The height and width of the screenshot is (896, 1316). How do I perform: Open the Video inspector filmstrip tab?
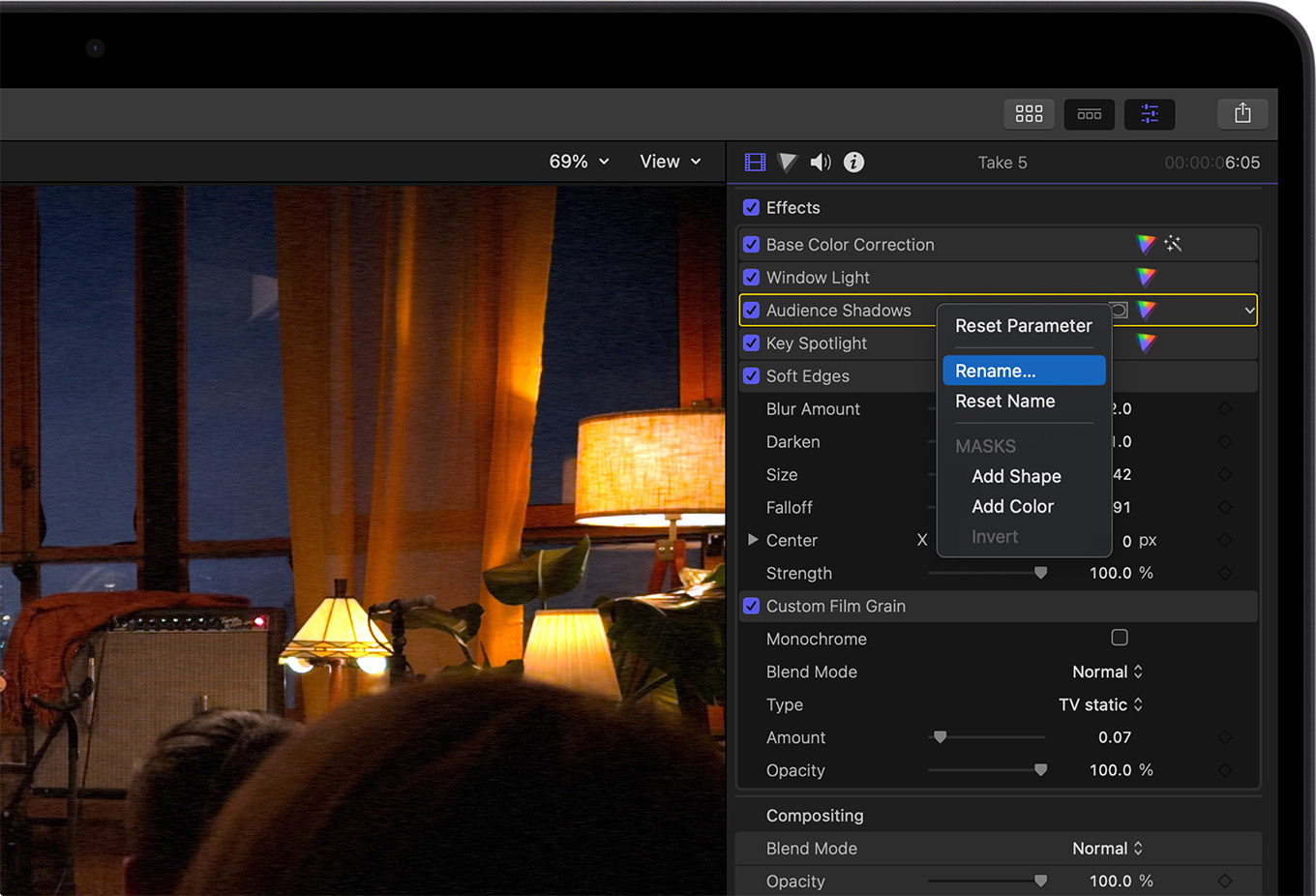click(755, 163)
